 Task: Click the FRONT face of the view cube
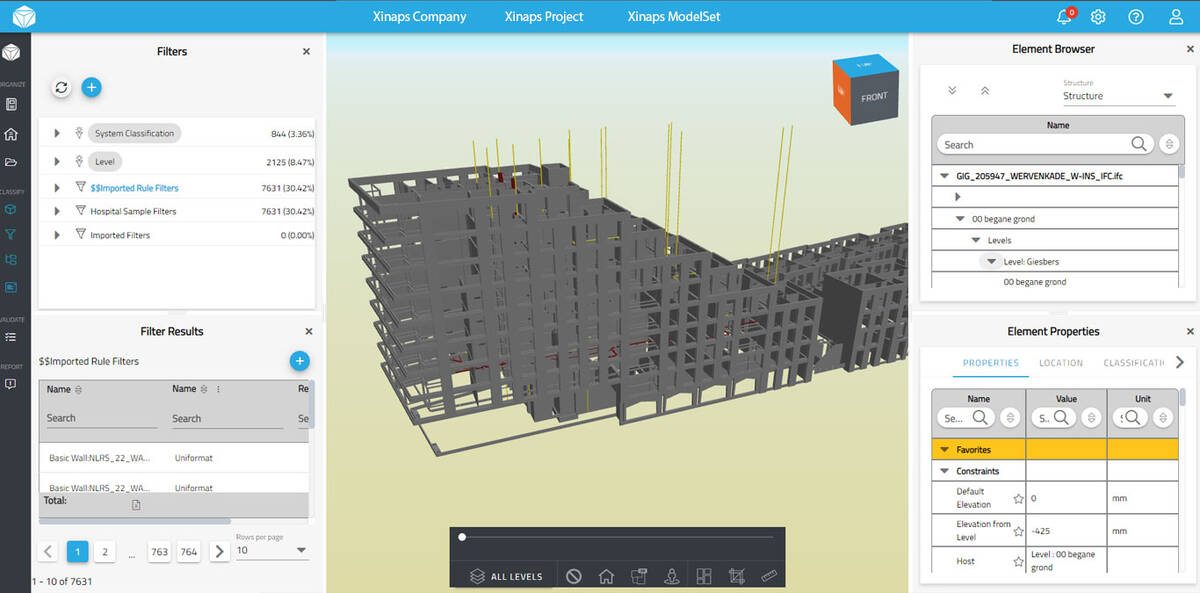pyautogui.click(x=874, y=98)
